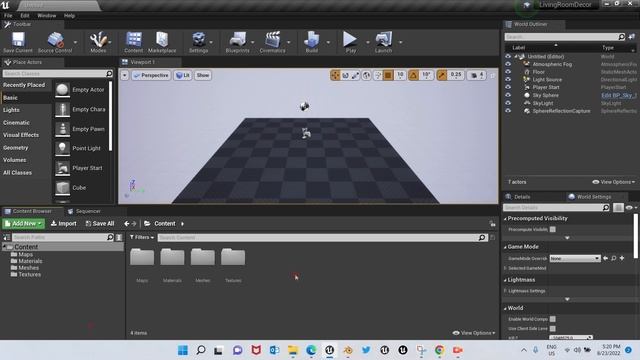The image size is (640, 360).
Task: Toggle rotation snapping in the viewport
Action: (413, 75)
